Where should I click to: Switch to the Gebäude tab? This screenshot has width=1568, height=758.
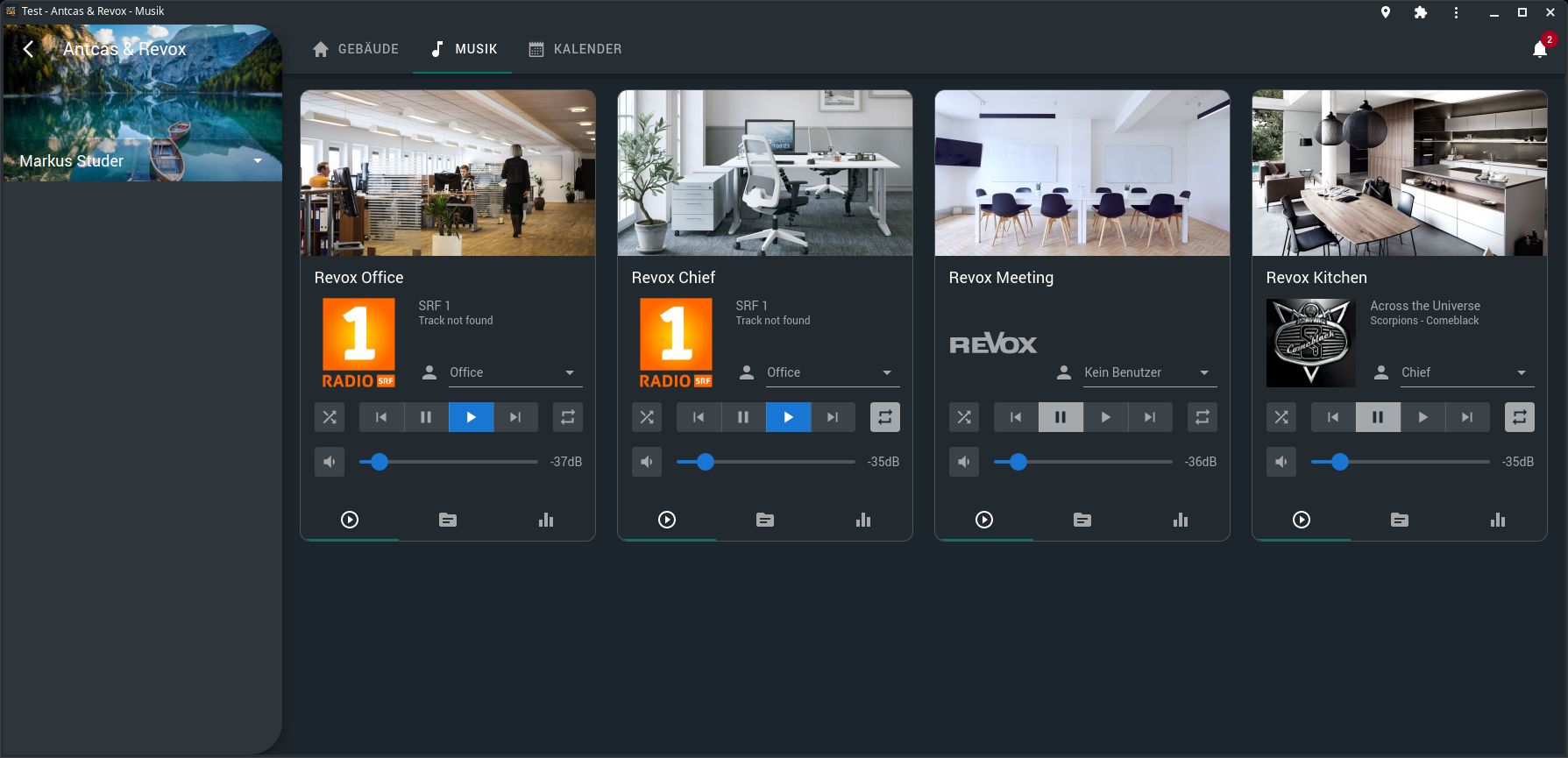(x=356, y=49)
